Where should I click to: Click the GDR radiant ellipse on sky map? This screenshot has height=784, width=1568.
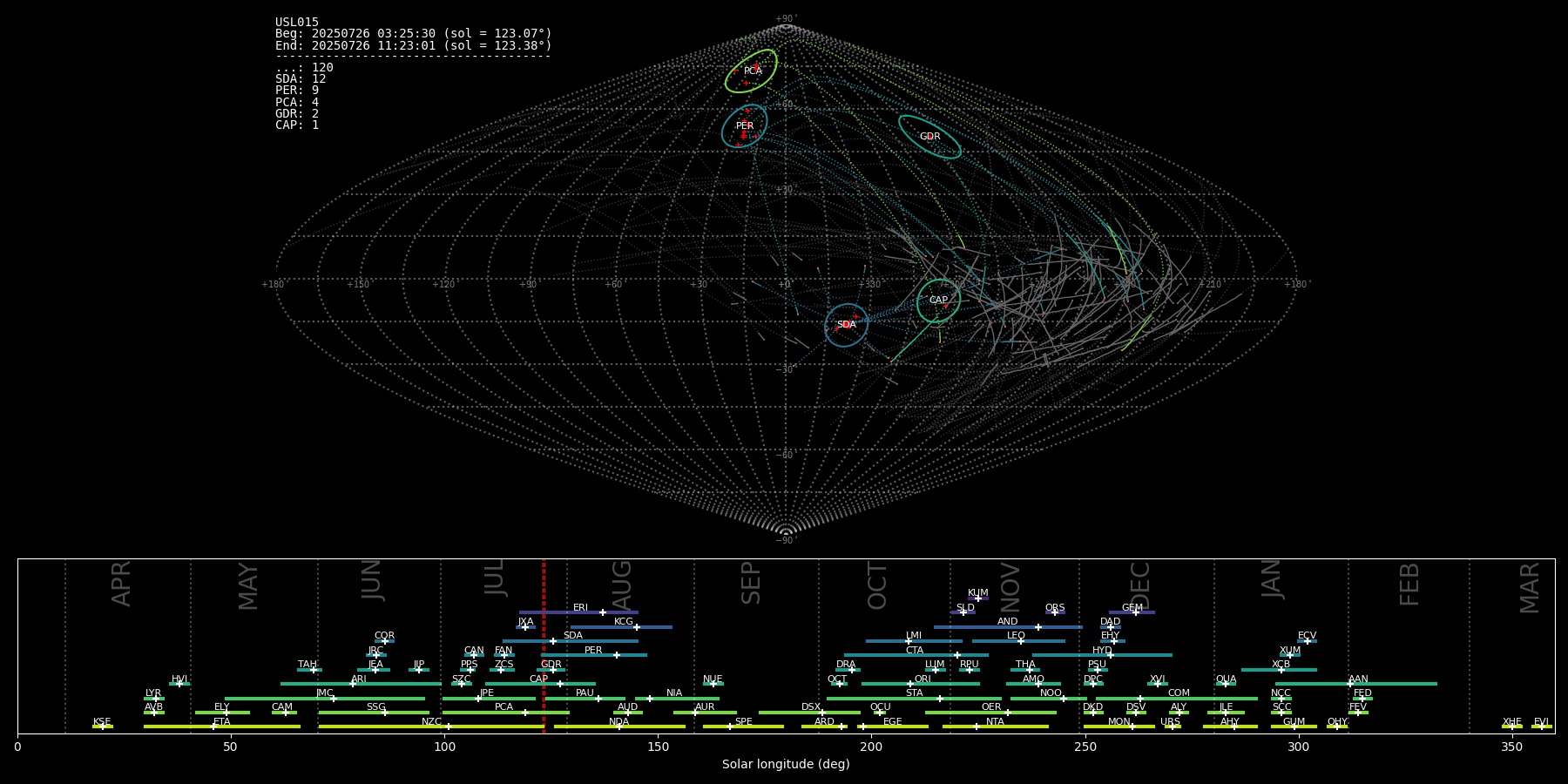pos(929,137)
